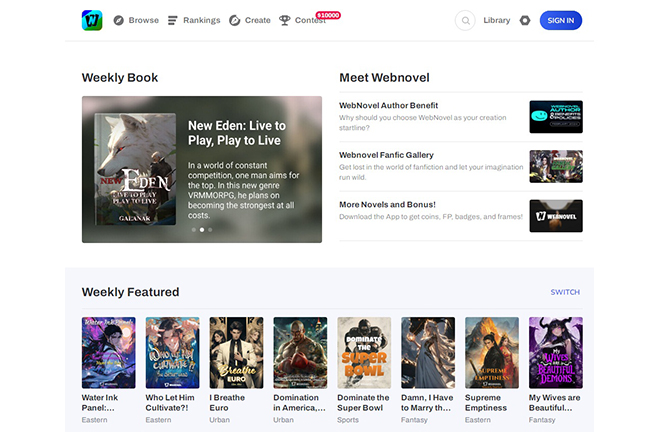The width and height of the screenshot is (660, 432).
Task: Open the Water Ink Panel cover
Action: pyautogui.click(x=109, y=353)
